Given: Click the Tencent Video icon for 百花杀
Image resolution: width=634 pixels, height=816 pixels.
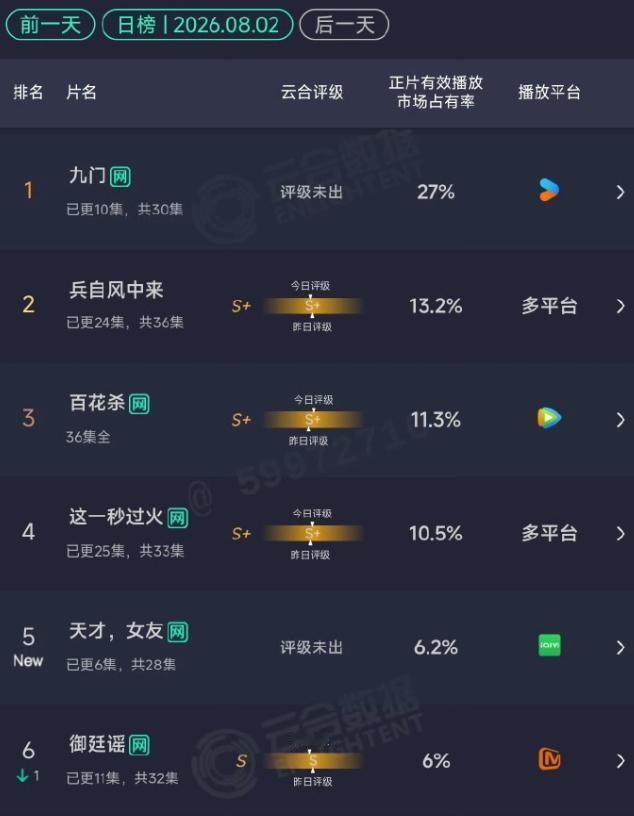Looking at the screenshot, I should [549, 418].
